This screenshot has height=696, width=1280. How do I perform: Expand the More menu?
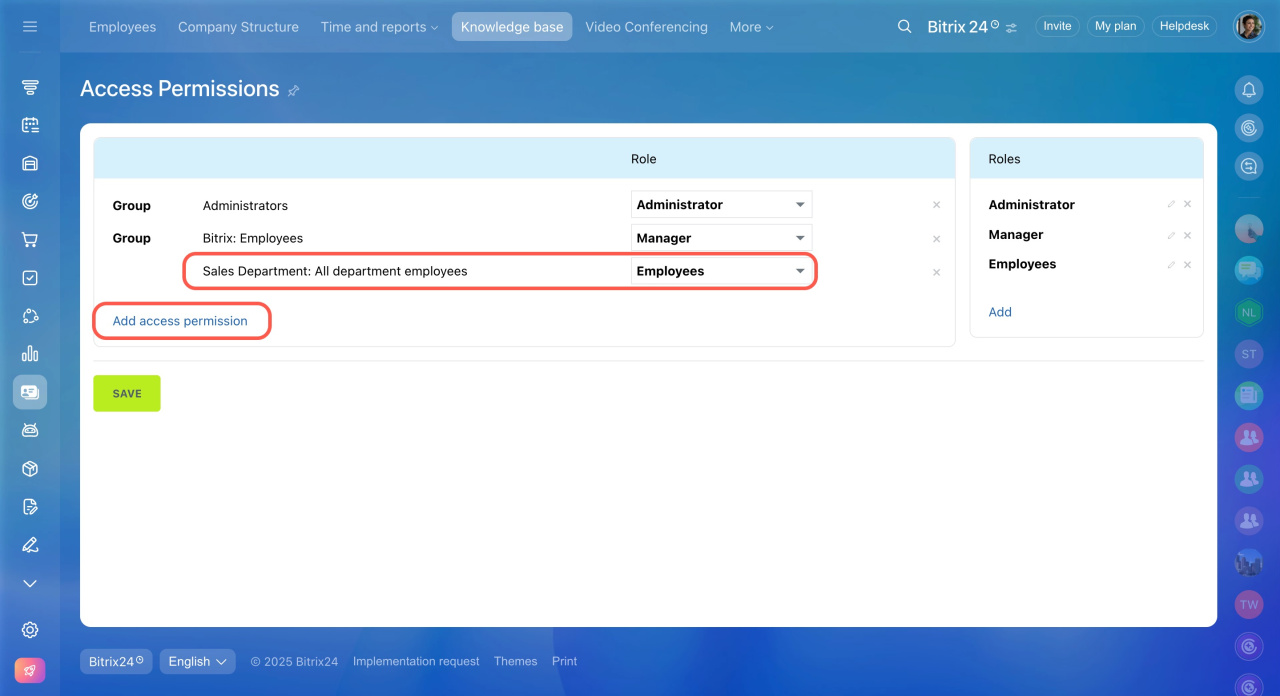(x=751, y=27)
